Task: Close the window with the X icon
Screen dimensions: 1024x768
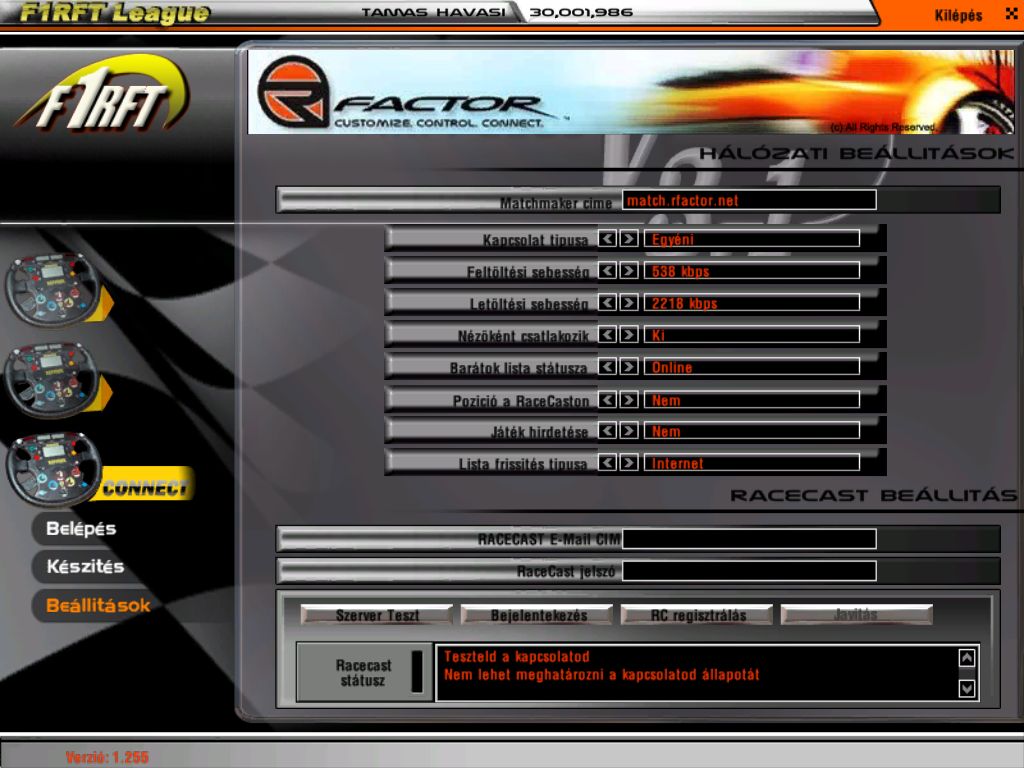Action: click(x=1012, y=13)
